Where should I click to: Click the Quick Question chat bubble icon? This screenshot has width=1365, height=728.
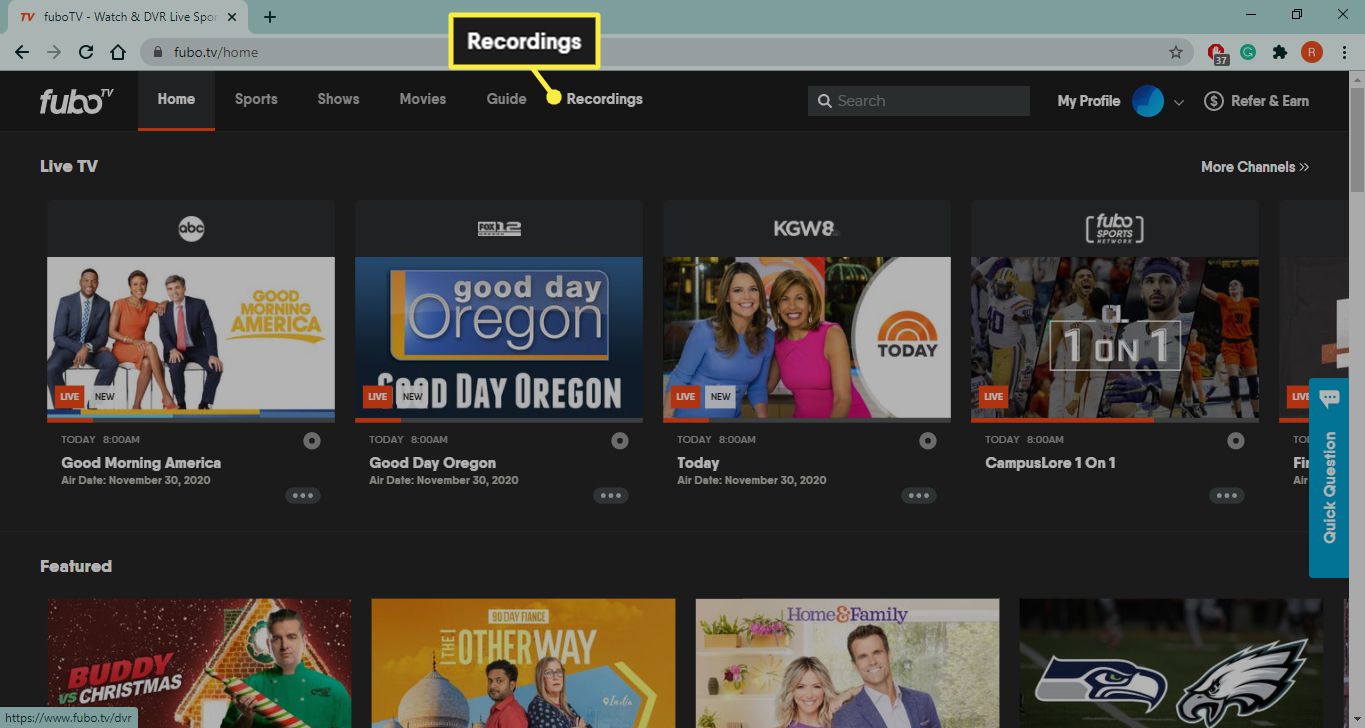click(x=1329, y=398)
